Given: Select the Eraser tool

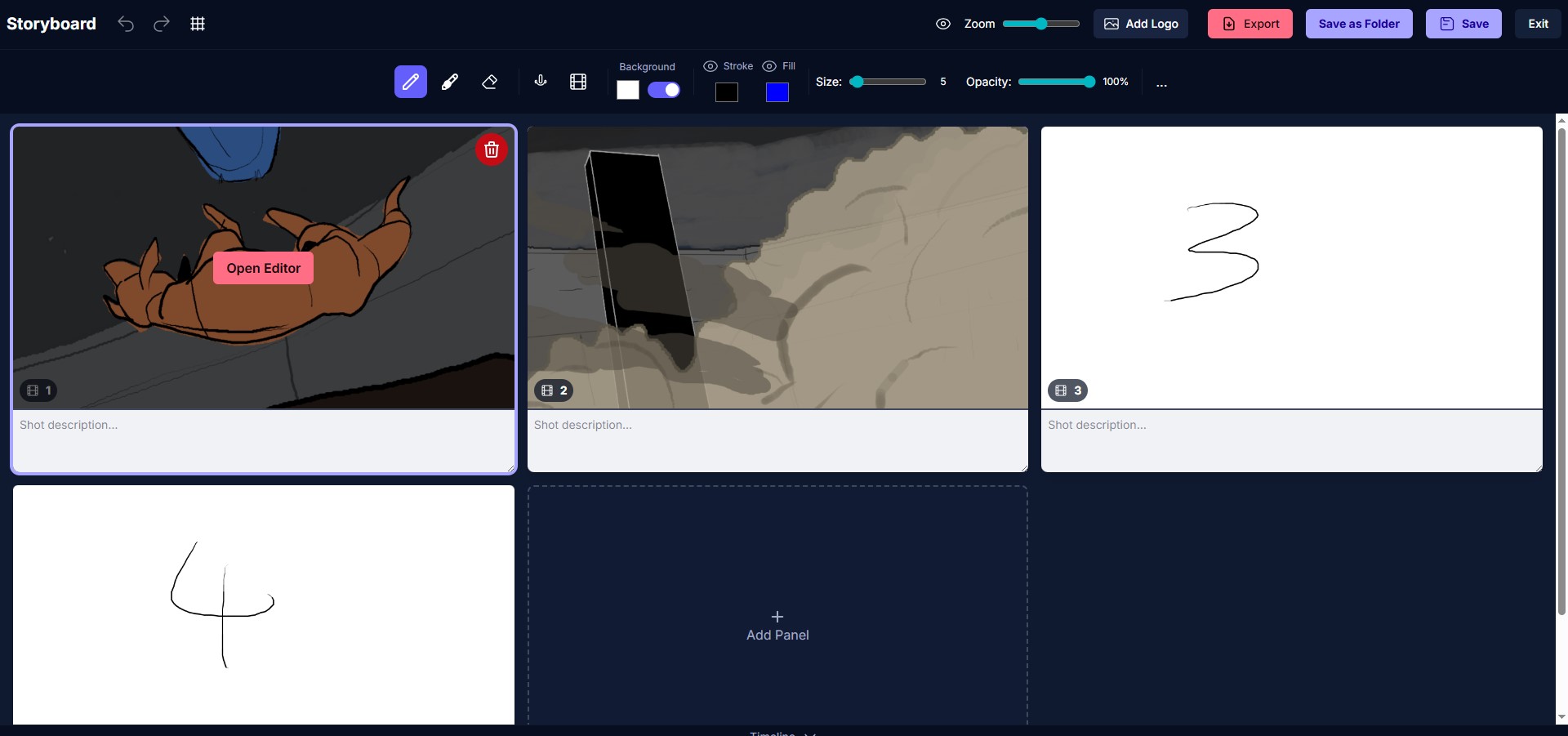Looking at the screenshot, I should (488, 82).
